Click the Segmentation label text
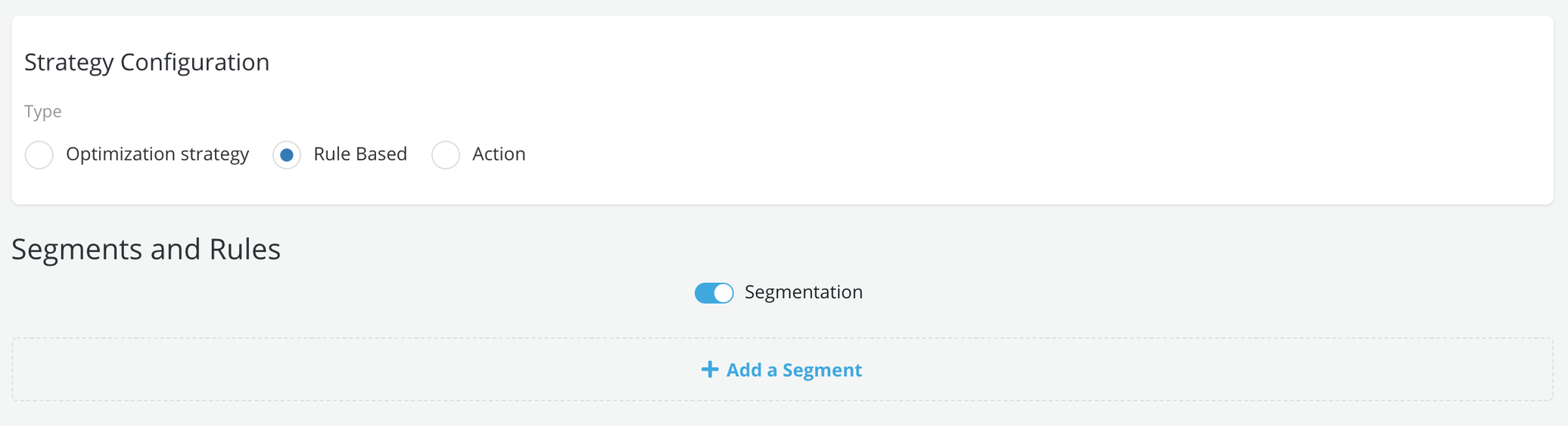Viewport: 1568px width, 426px height. pyautogui.click(x=803, y=292)
